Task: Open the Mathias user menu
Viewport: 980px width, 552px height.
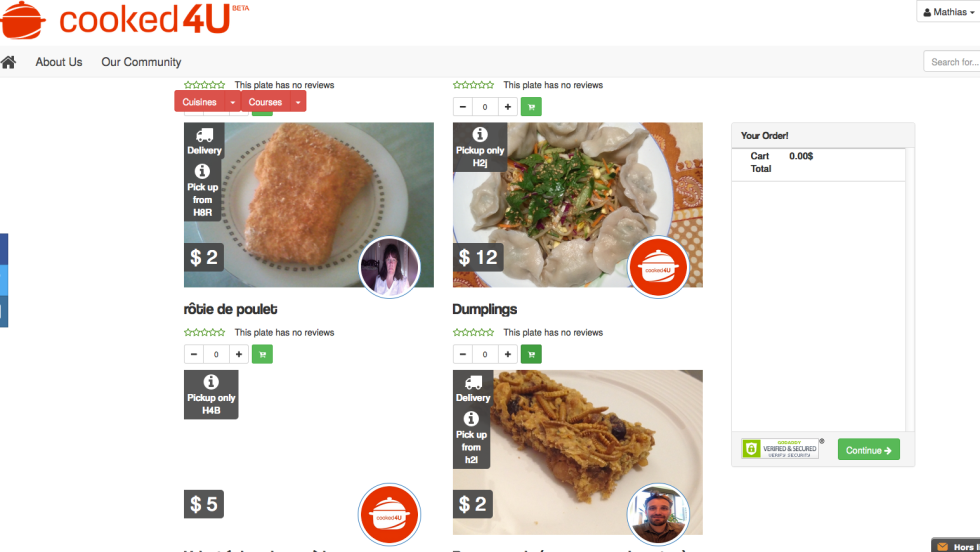Action: (x=948, y=12)
